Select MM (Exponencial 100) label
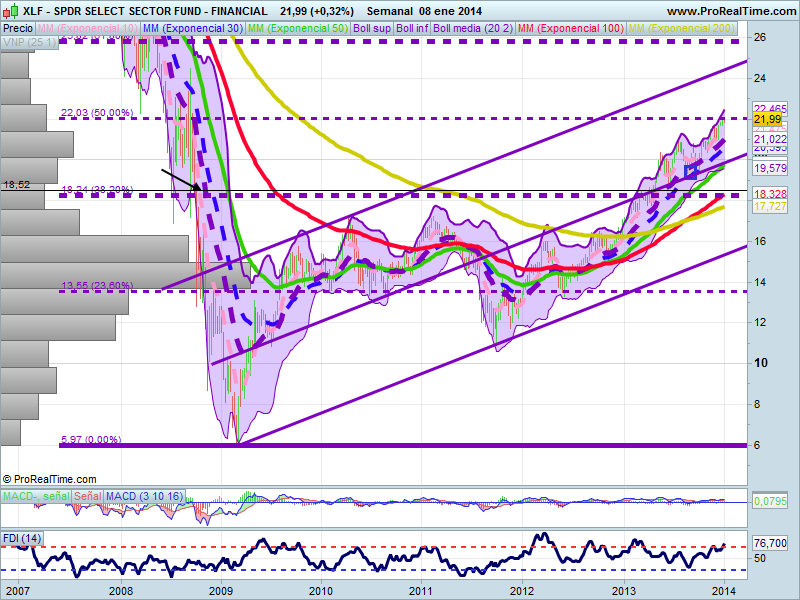The height and width of the screenshot is (600, 800). pos(571,29)
